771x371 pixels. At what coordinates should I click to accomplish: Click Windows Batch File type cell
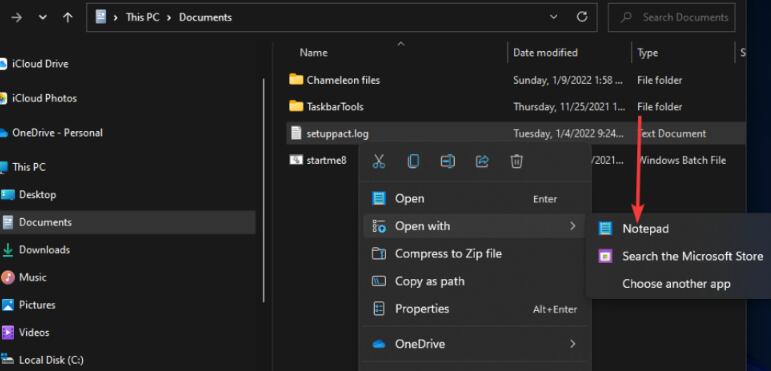click(682, 160)
